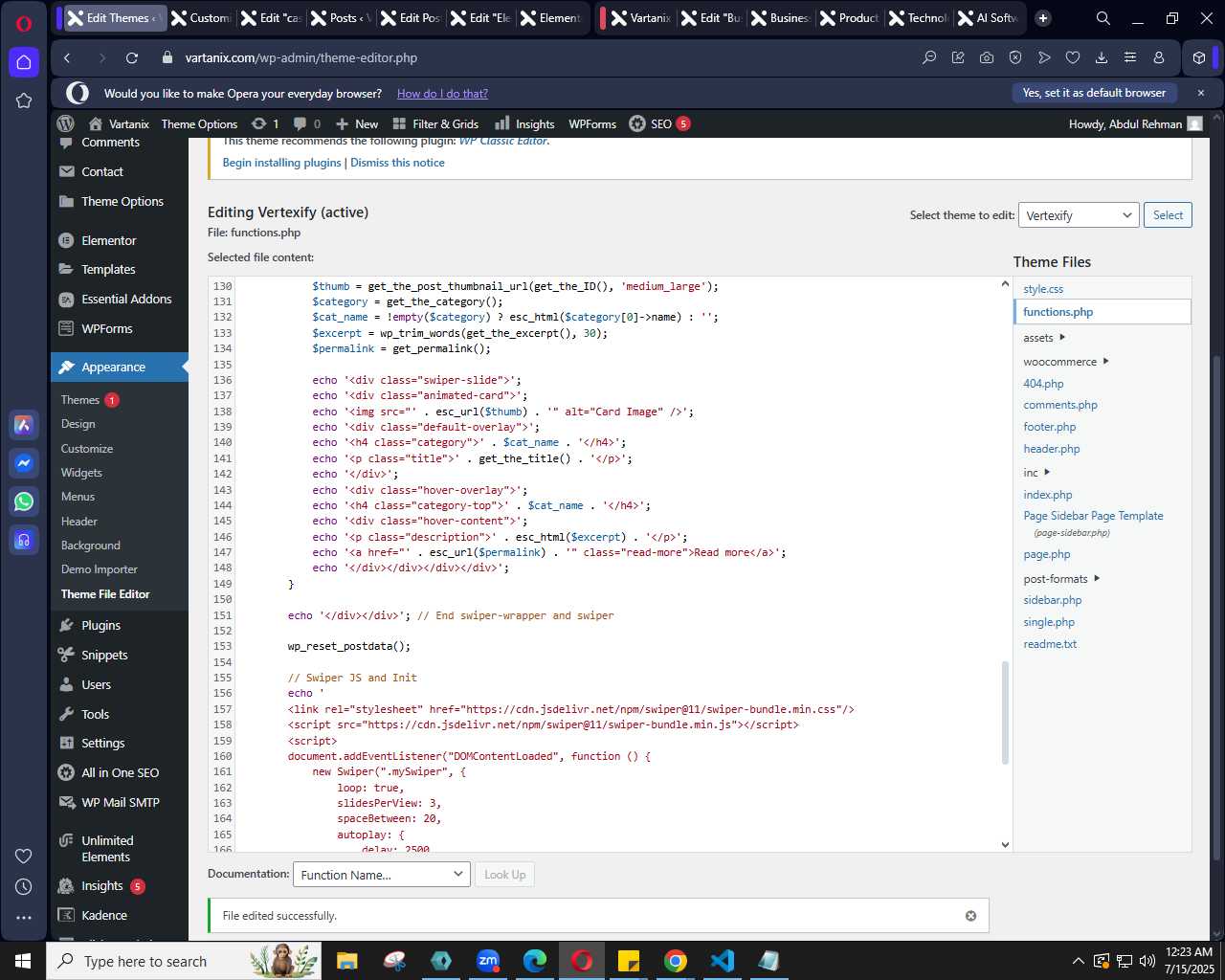Expand assets folder in Theme Files
Viewport: 1225px width, 980px height.
pos(1044,338)
